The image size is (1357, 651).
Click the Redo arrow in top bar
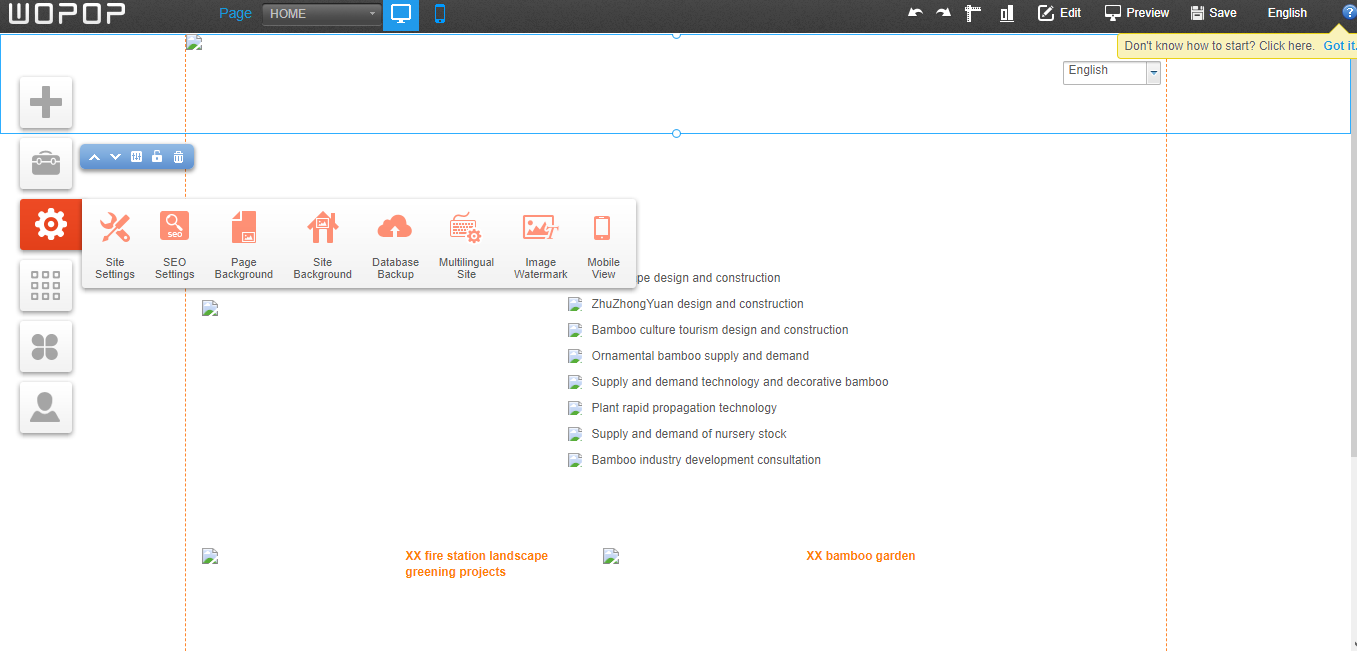pos(943,13)
